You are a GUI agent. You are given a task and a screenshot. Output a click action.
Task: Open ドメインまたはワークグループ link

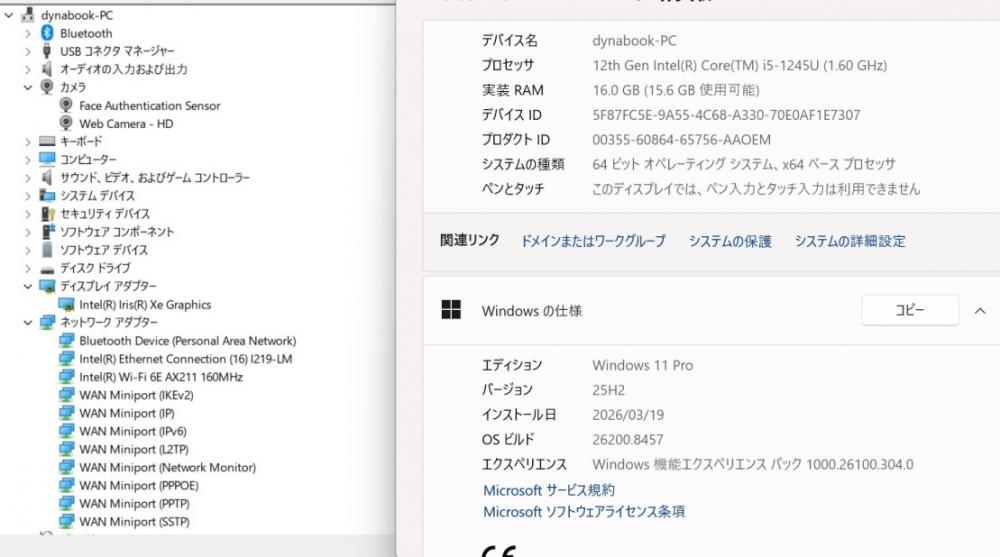(x=593, y=241)
